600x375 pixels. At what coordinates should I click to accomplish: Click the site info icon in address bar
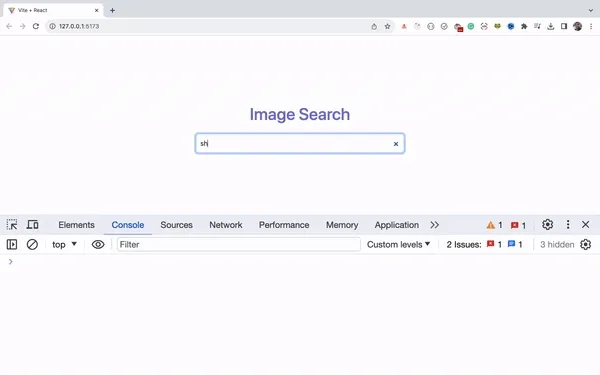(x=52, y=26)
